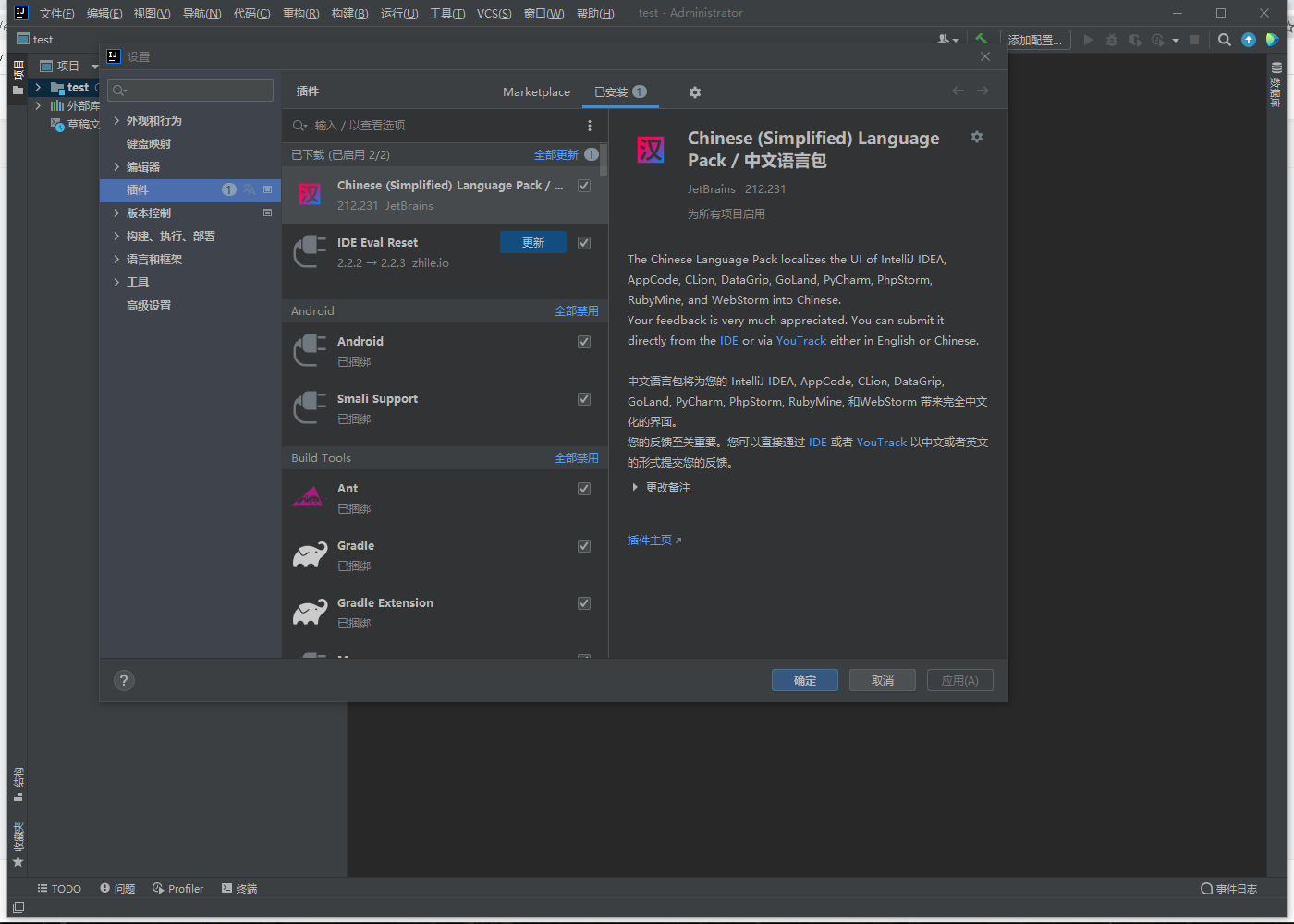Image resolution: width=1294 pixels, height=924 pixels.
Task: Toggle Gradle plugin checkbox
Action: pos(584,546)
